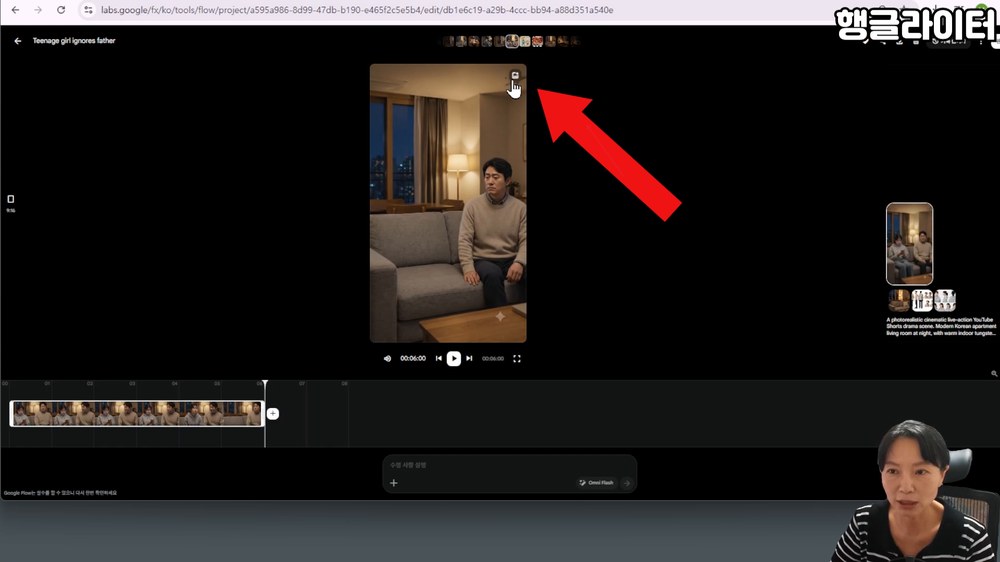Select the video clip on timeline
1000x562 pixels.
tap(136, 413)
